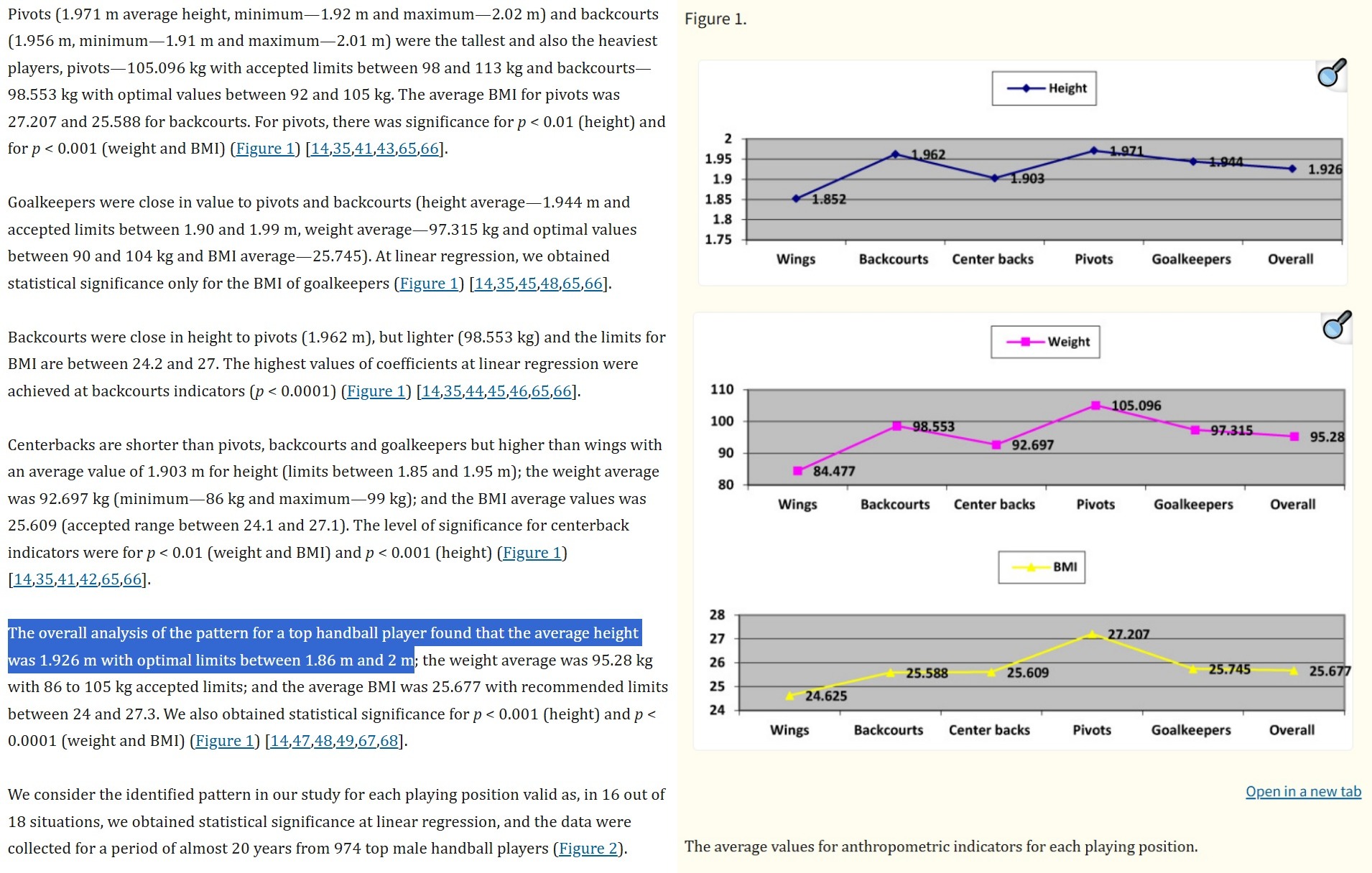1372x873 pixels.
Task: Go to citation reference 46
Action: pos(519,391)
